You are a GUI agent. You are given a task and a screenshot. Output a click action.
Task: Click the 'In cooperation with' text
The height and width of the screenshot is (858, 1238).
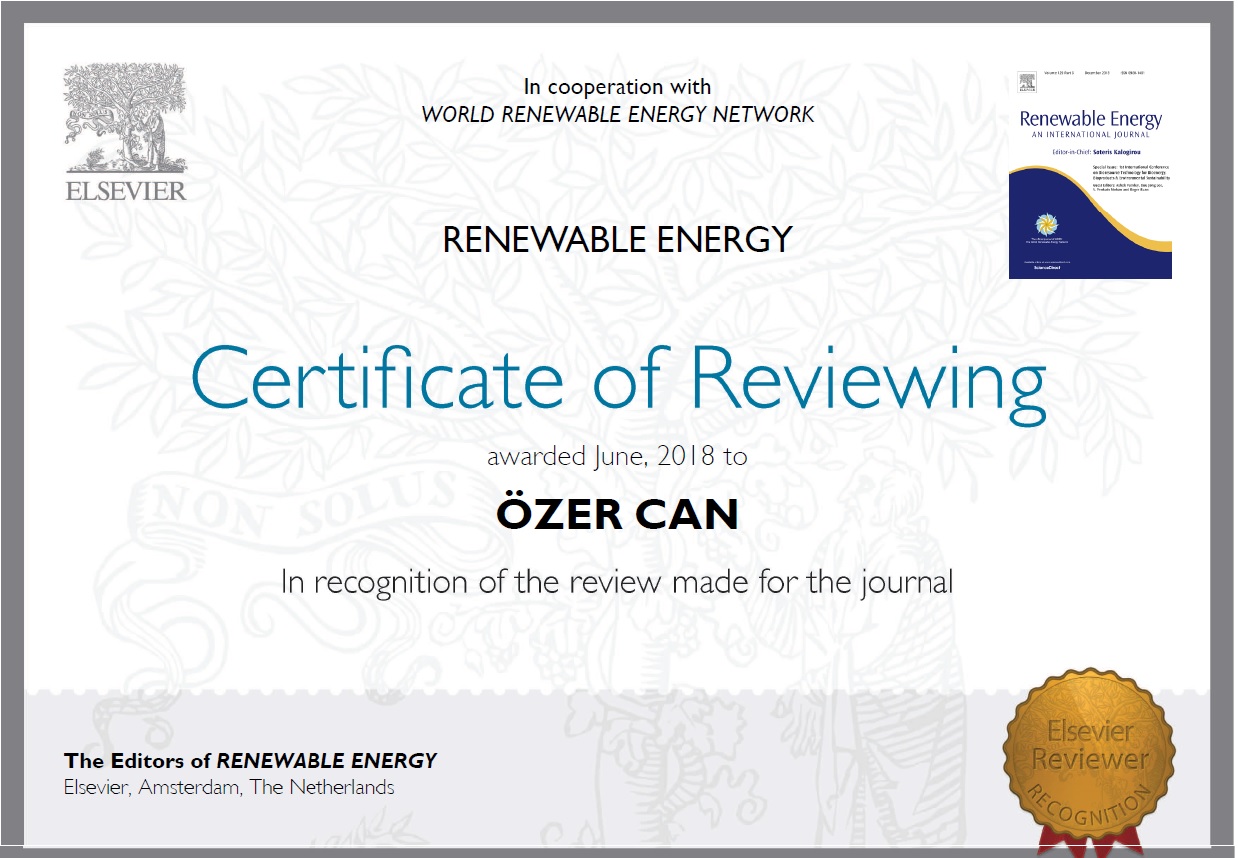pos(617,87)
